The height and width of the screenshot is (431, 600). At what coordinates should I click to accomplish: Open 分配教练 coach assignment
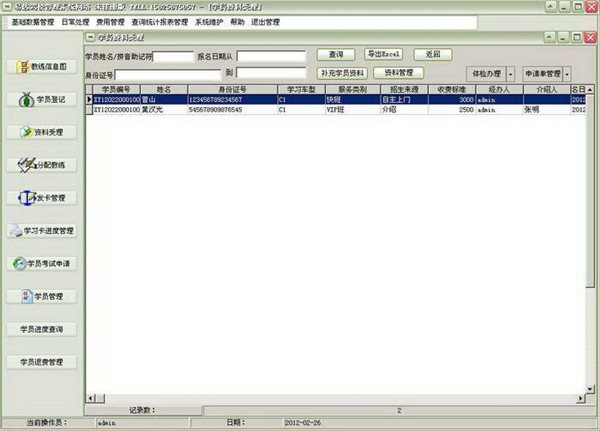(42, 165)
